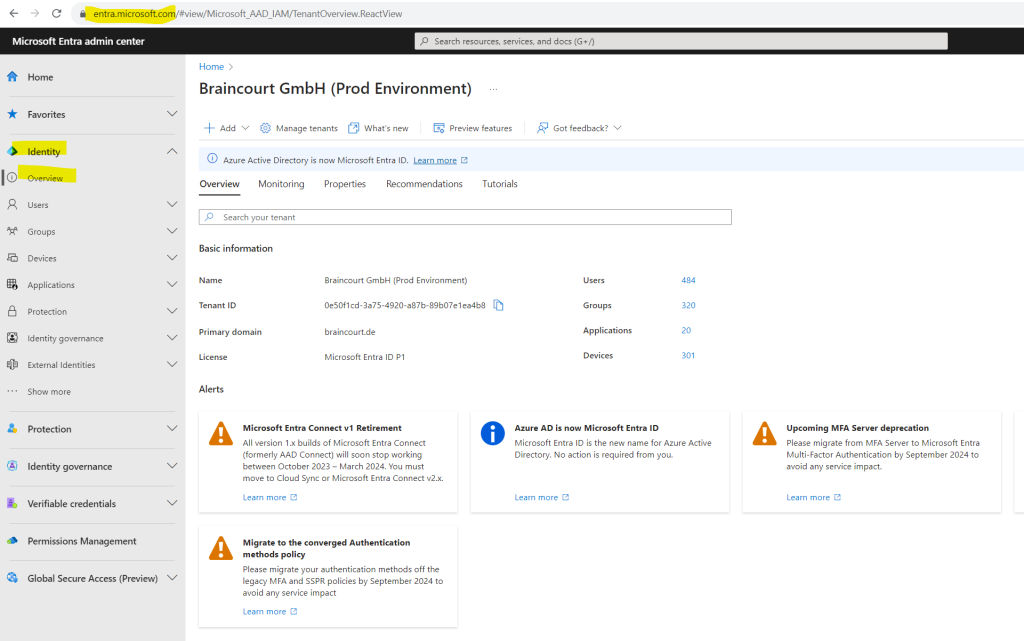This screenshot has height=641, width=1024.
Task: Click the braincourt.de primary domain text
Action: [349, 332]
